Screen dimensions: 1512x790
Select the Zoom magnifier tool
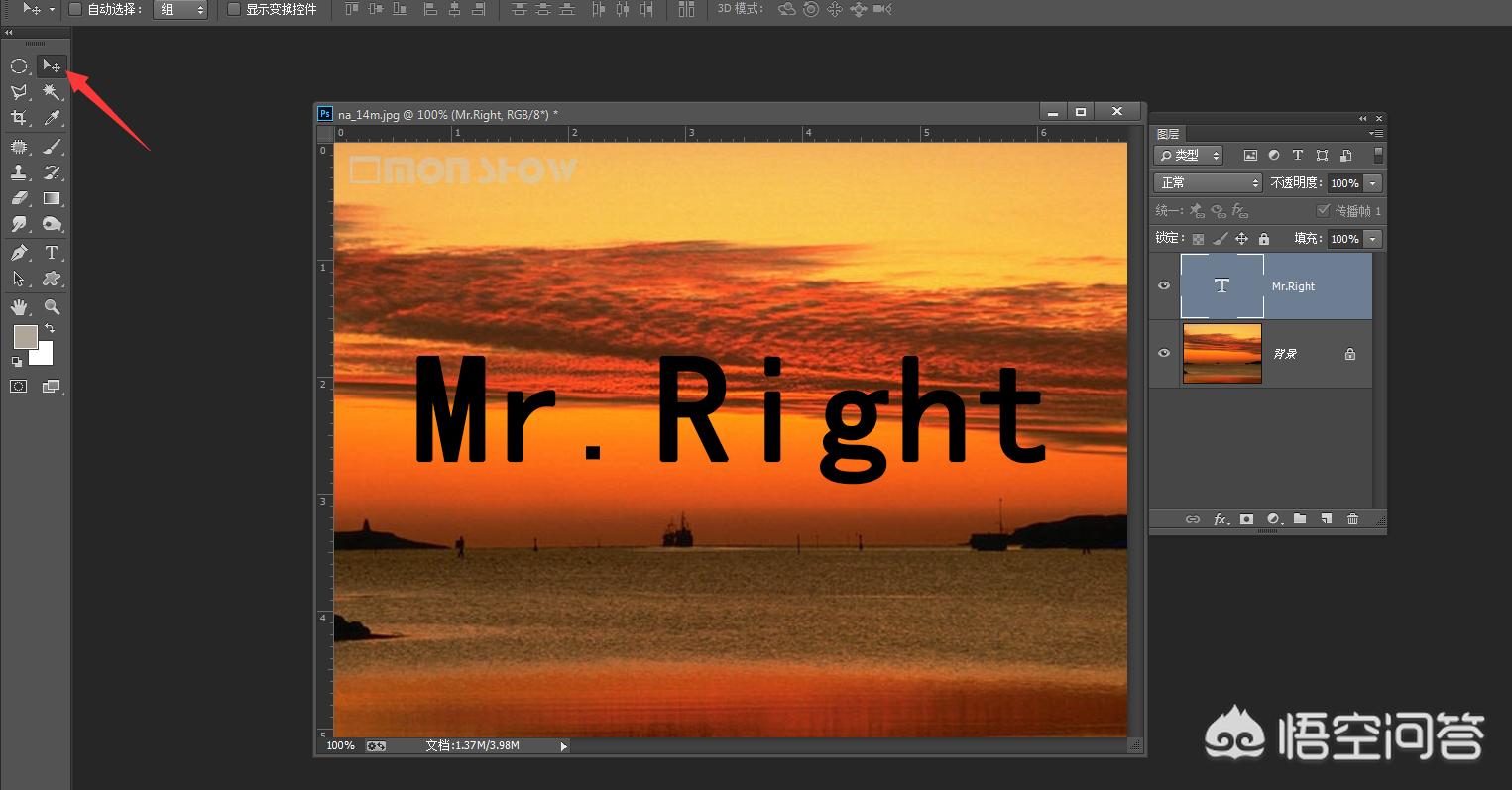pos(52,307)
